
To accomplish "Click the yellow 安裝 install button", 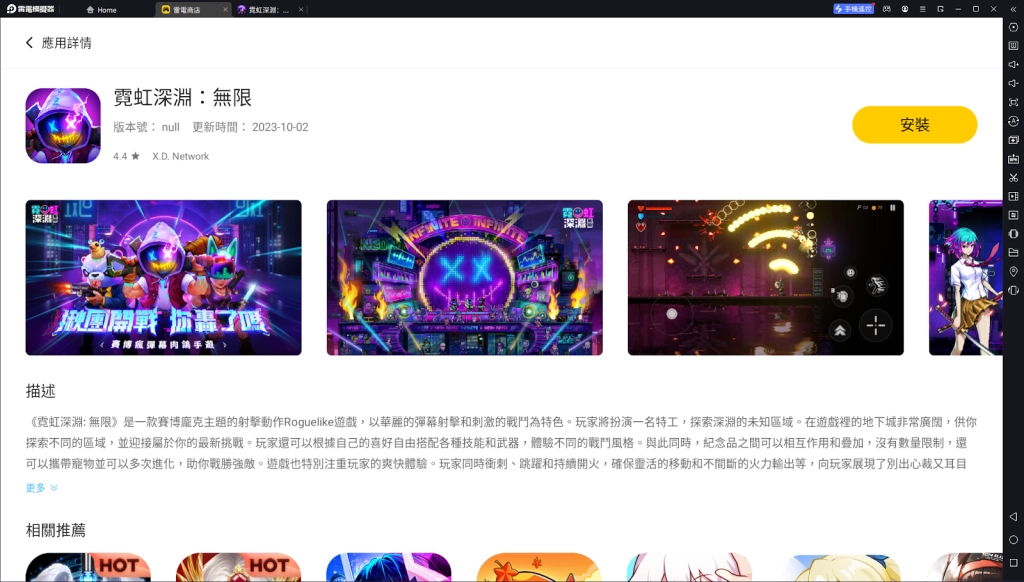I will coord(914,125).
